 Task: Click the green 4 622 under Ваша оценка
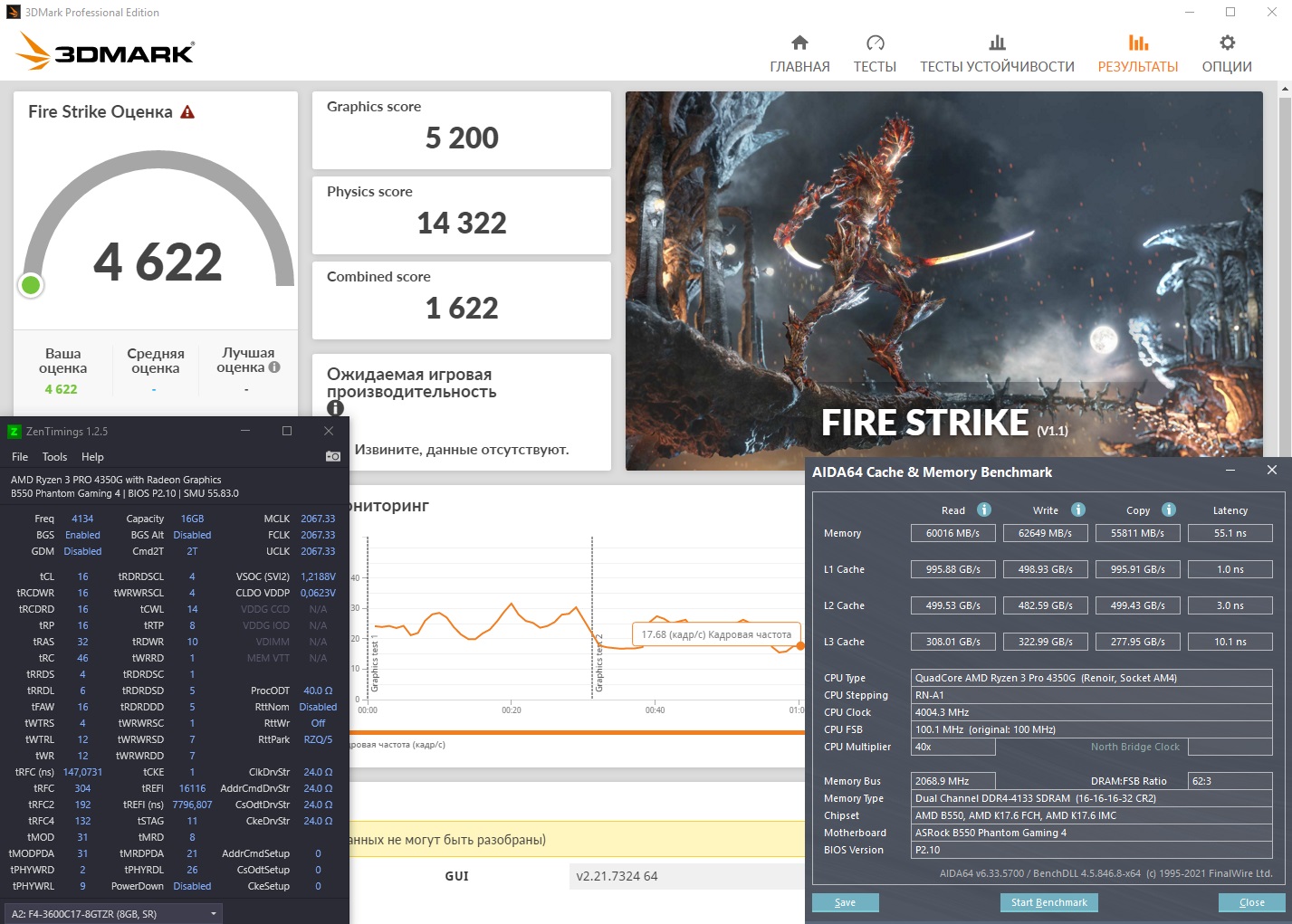coord(61,389)
